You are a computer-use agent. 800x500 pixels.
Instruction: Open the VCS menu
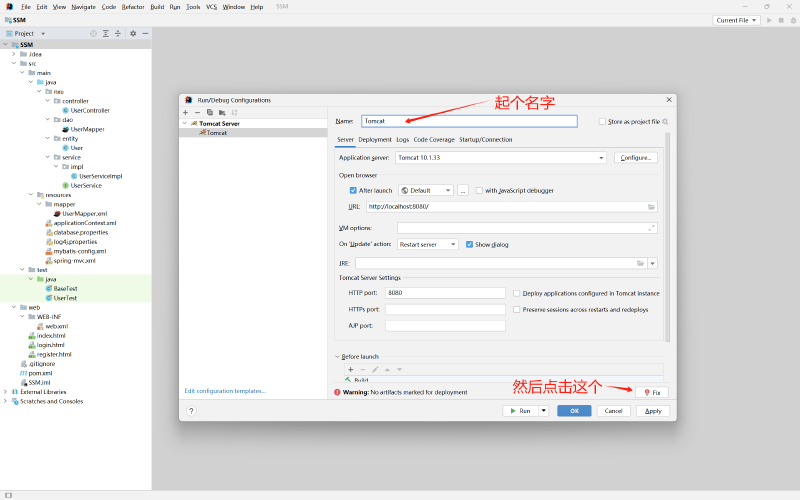click(211, 7)
